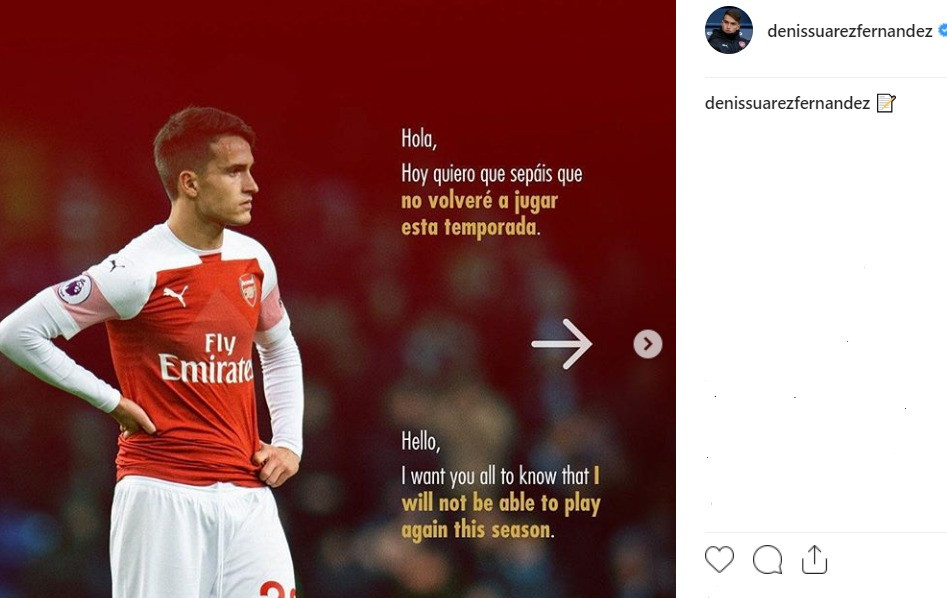Screen dimensions: 947x598
Task: Click the yellow "again this season" text
Action: [x=476, y=530]
